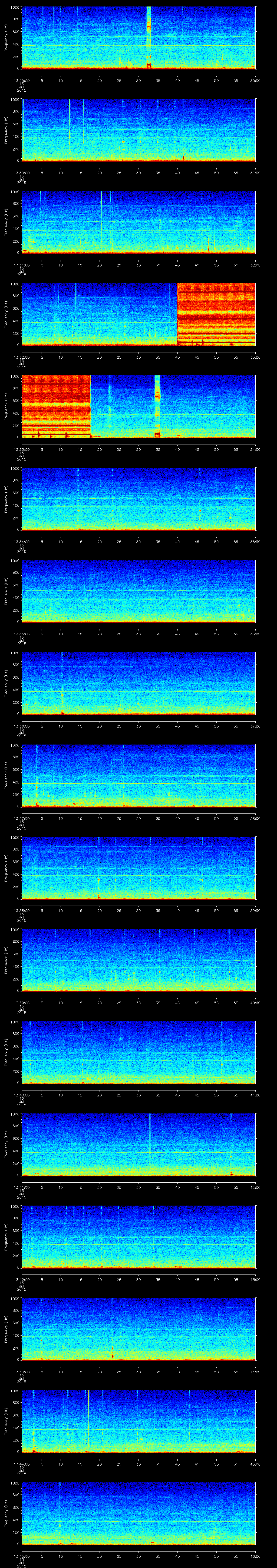Click the spectrogram panel starting at 13:38:00
Image resolution: width=277 pixels, height=1568 pixels.
coord(138,868)
